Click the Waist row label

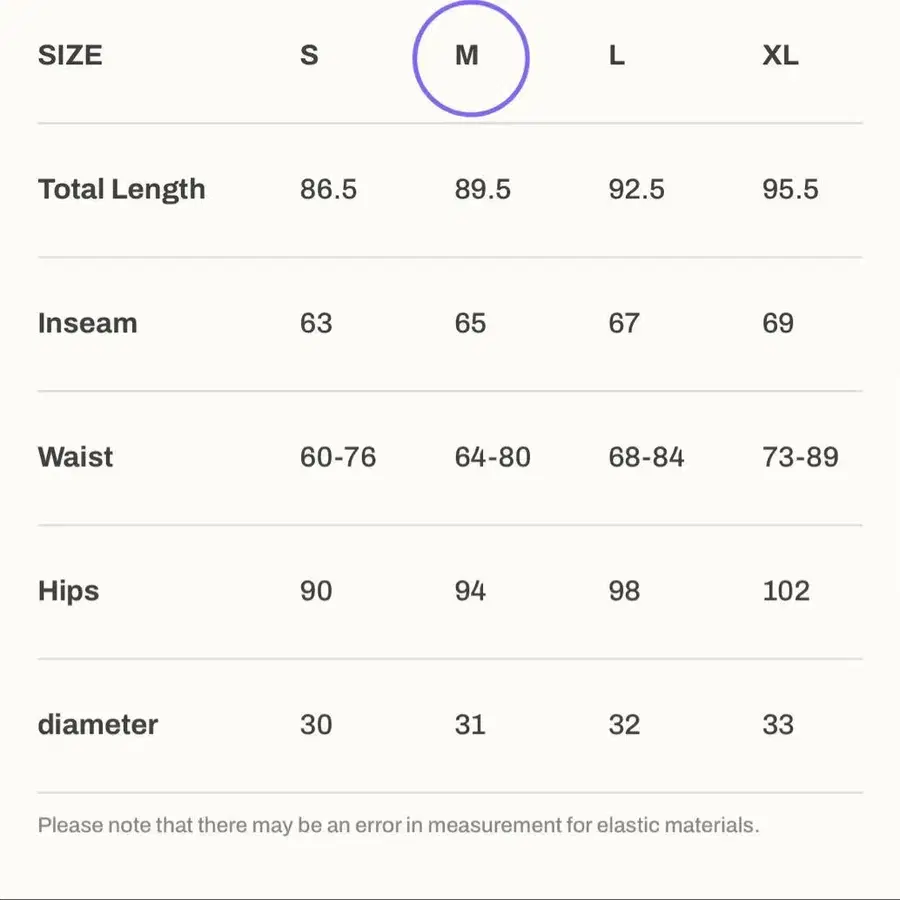pos(75,457)
